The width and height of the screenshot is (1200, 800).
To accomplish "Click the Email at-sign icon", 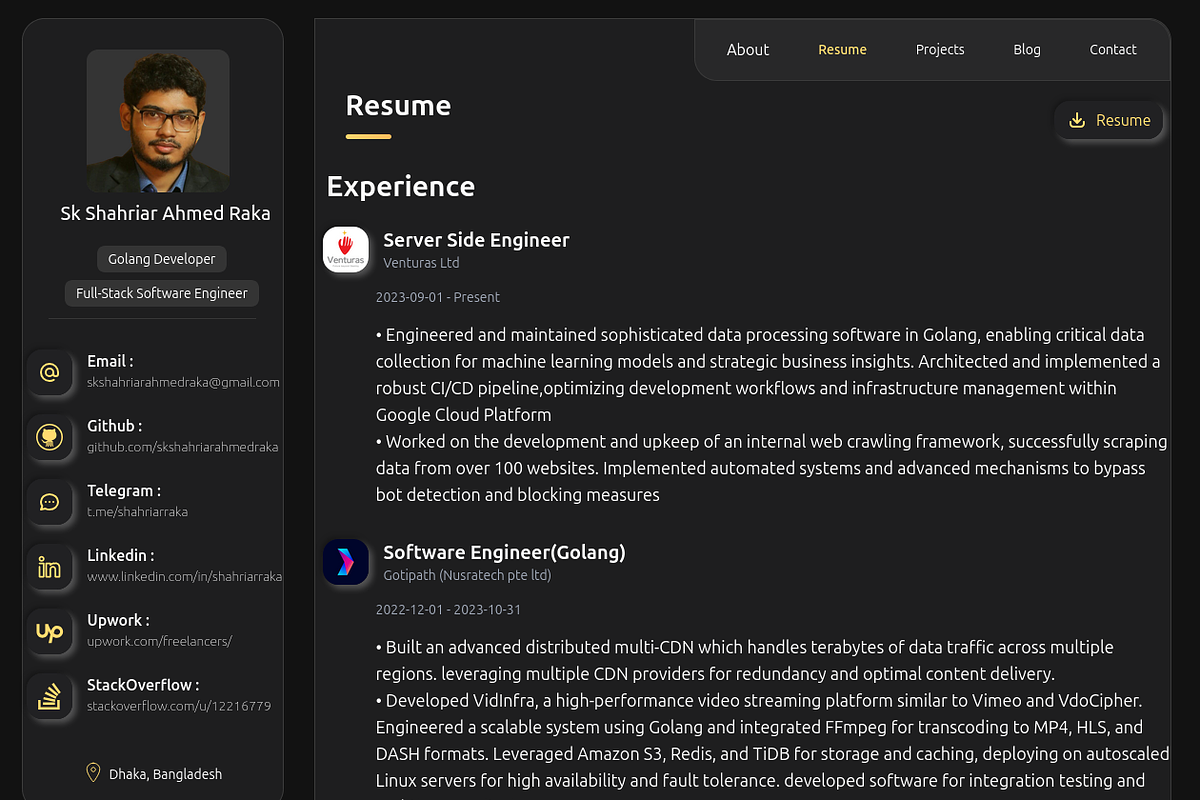I will 49,372.
